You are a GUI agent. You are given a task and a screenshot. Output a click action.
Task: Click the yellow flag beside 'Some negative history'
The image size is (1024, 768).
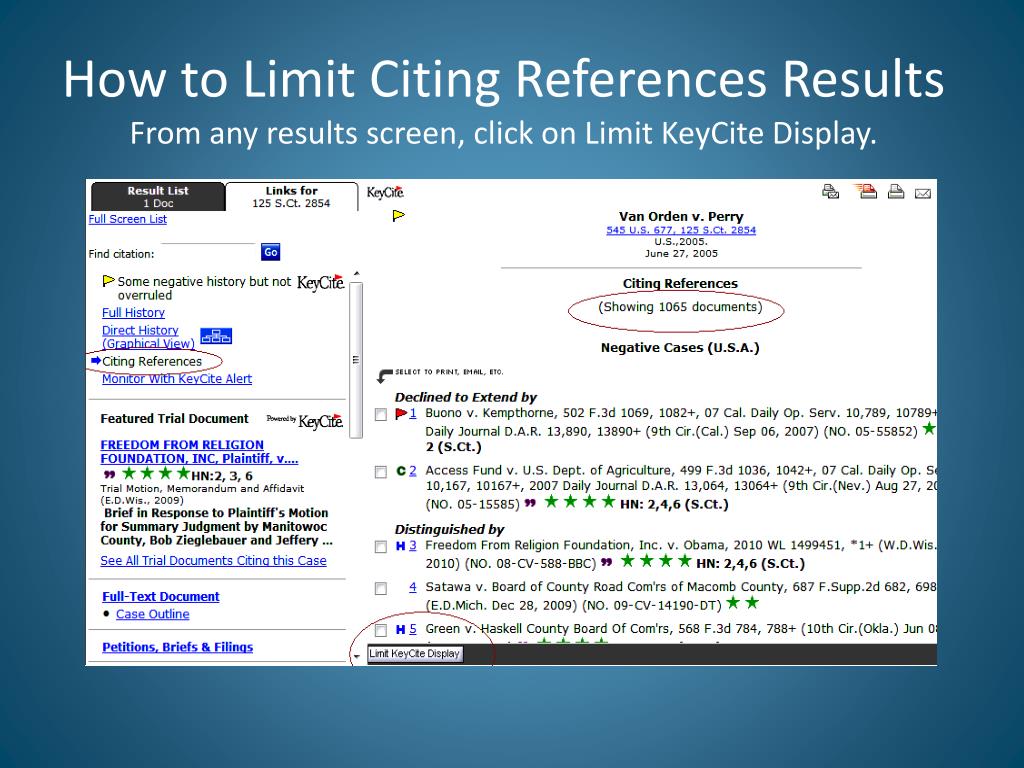108,281
